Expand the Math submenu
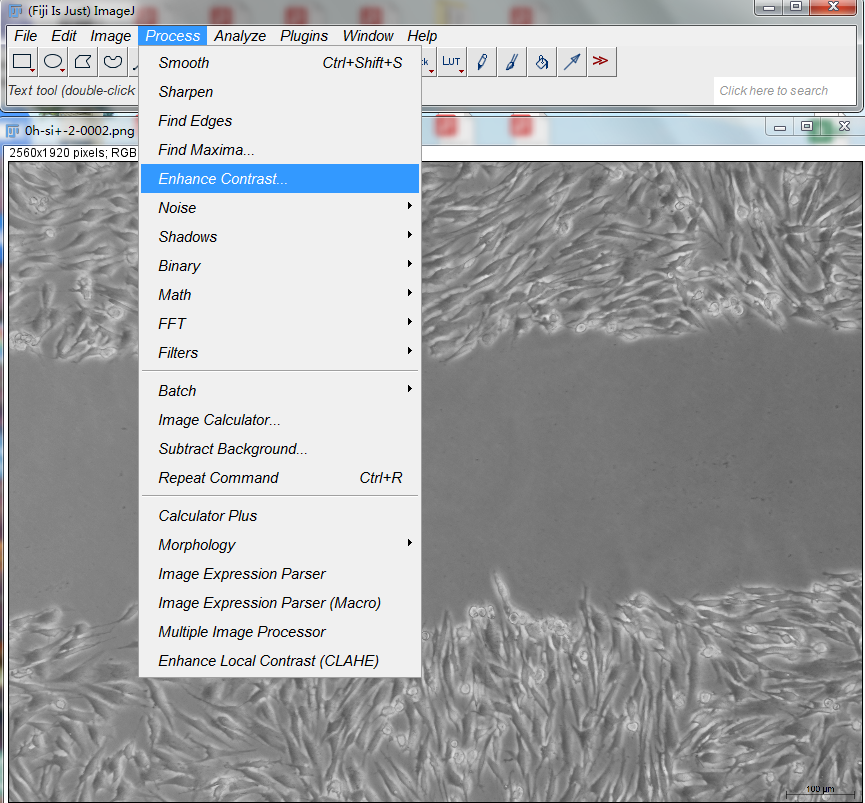Image resolution: width=865 pixels, height=803 pixels. [280, 295]
